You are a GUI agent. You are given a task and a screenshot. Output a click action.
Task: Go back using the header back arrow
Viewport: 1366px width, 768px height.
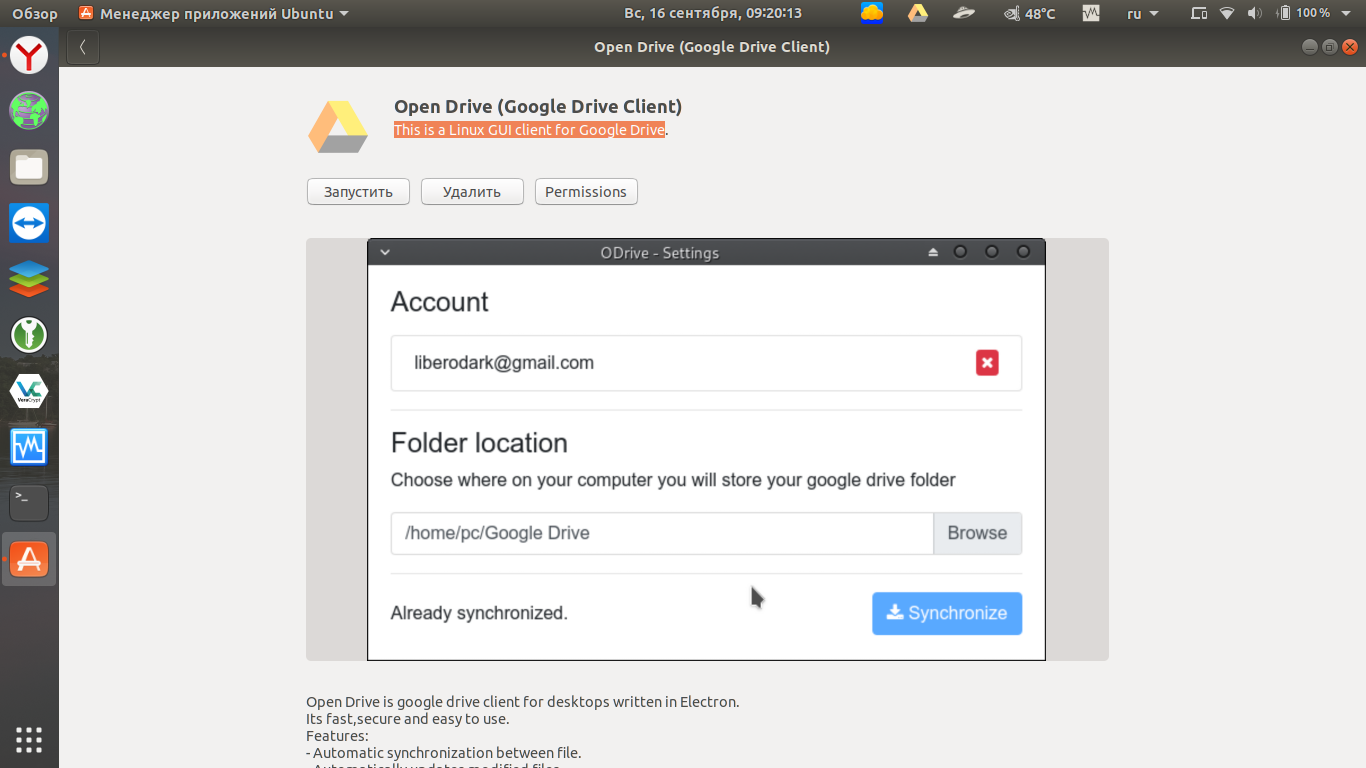click(x=83, y=47)
